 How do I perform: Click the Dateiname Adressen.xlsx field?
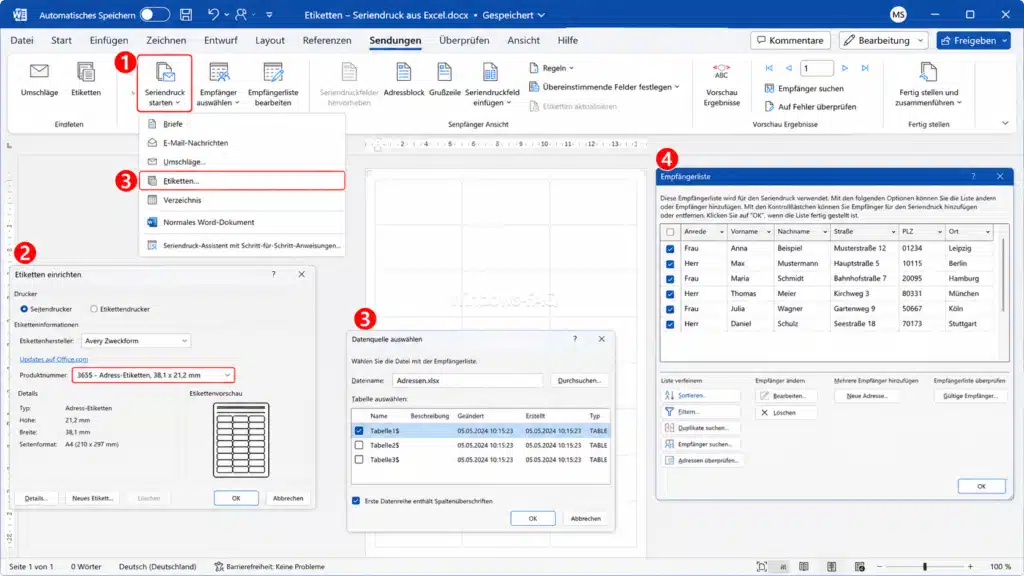point(468,380)
